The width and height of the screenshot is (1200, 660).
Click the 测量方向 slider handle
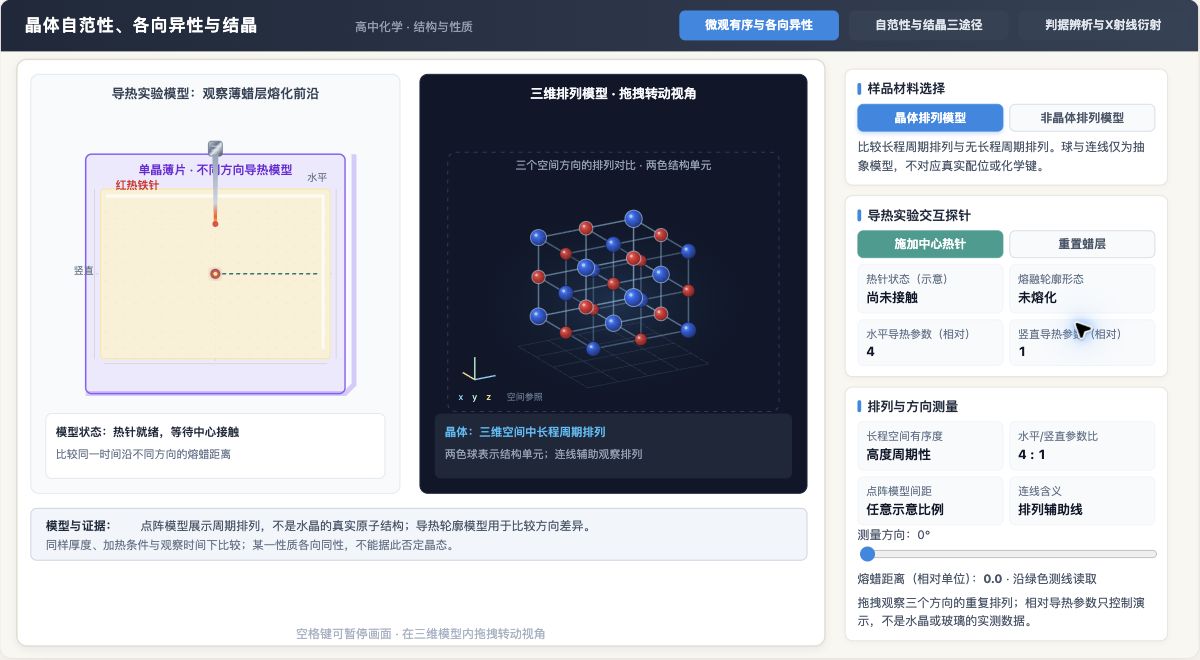[x=867, y=554]
